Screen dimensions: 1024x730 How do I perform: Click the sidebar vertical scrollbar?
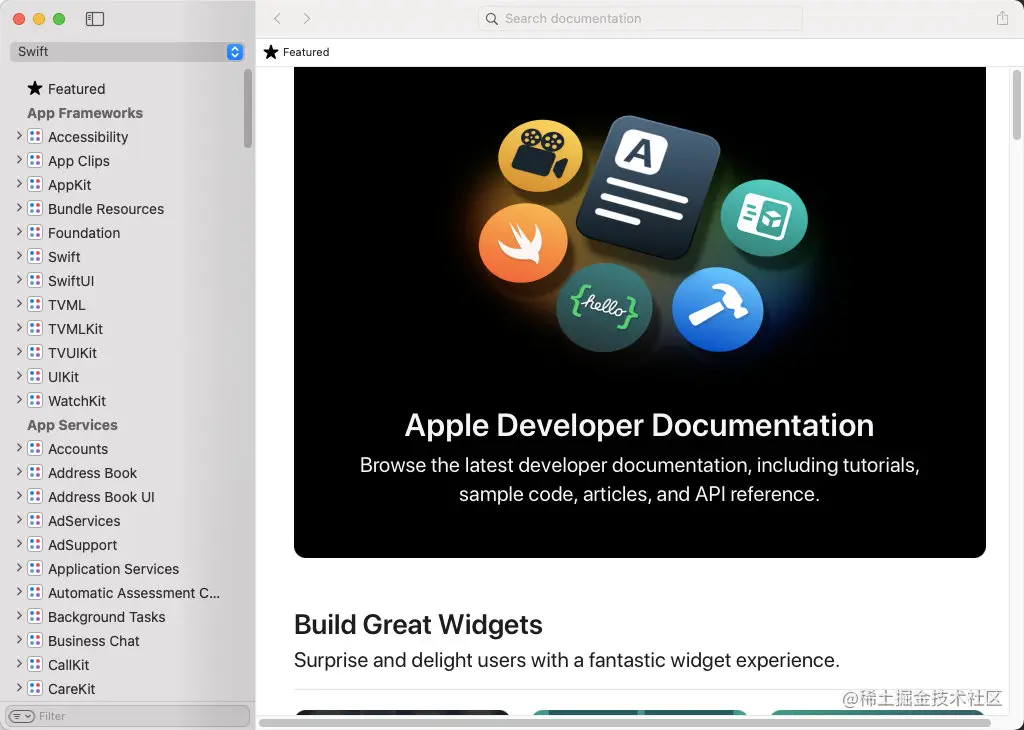pyautogui.click(x=248, y=108)
